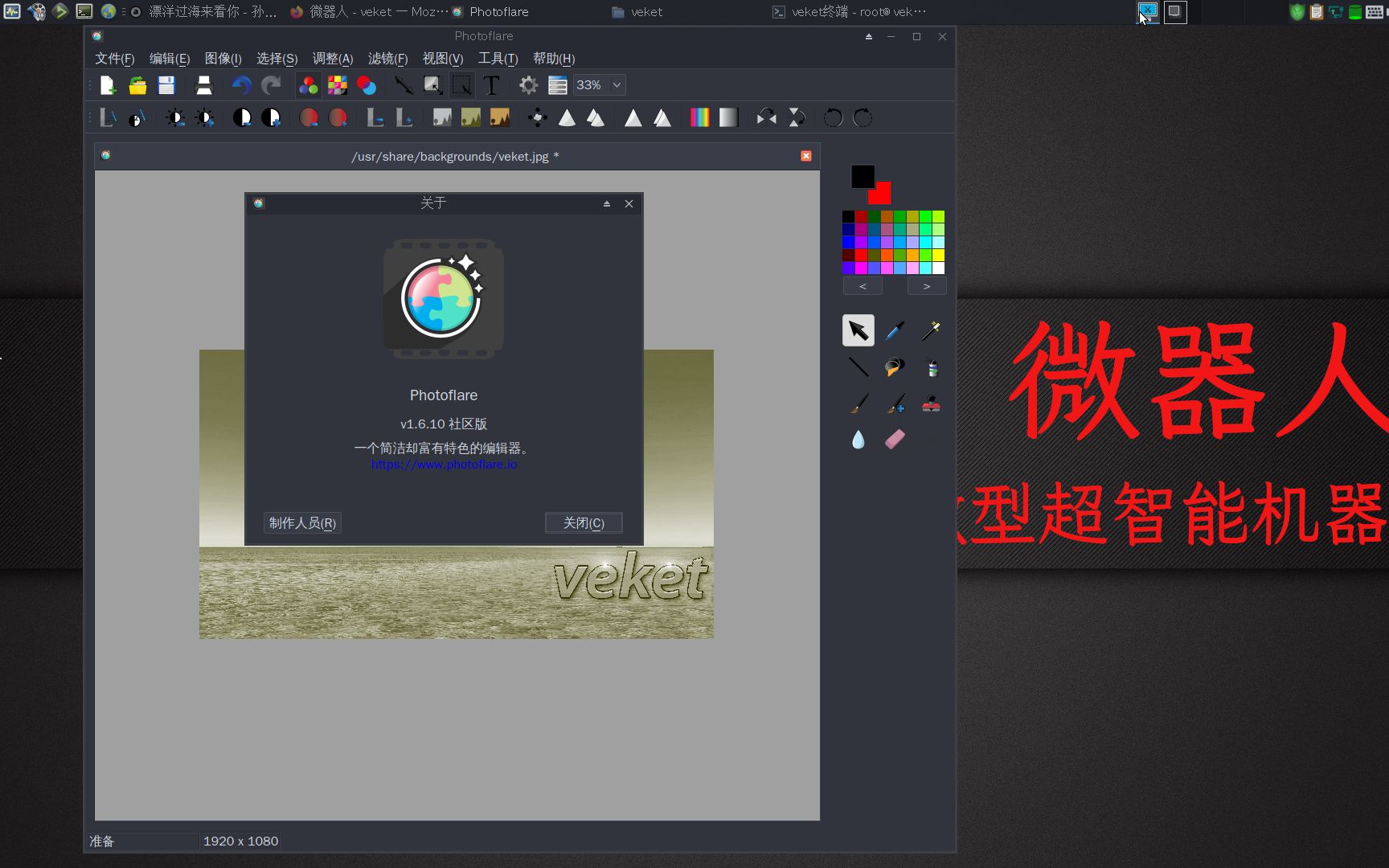Save the image using the floppy disk icon

point(166,85)
